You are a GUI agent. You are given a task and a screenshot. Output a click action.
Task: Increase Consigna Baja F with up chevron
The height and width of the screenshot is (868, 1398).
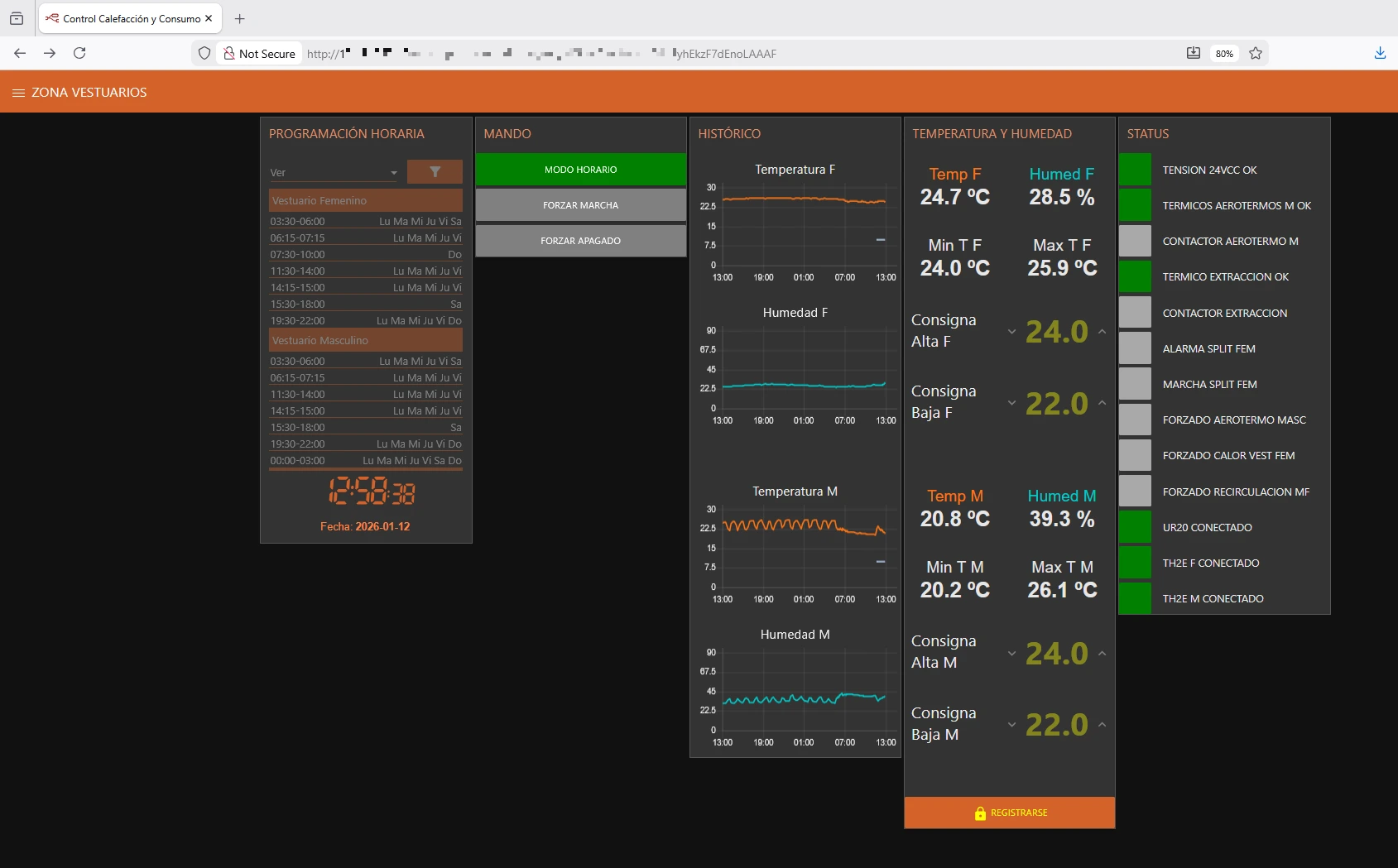[1102, 404]
